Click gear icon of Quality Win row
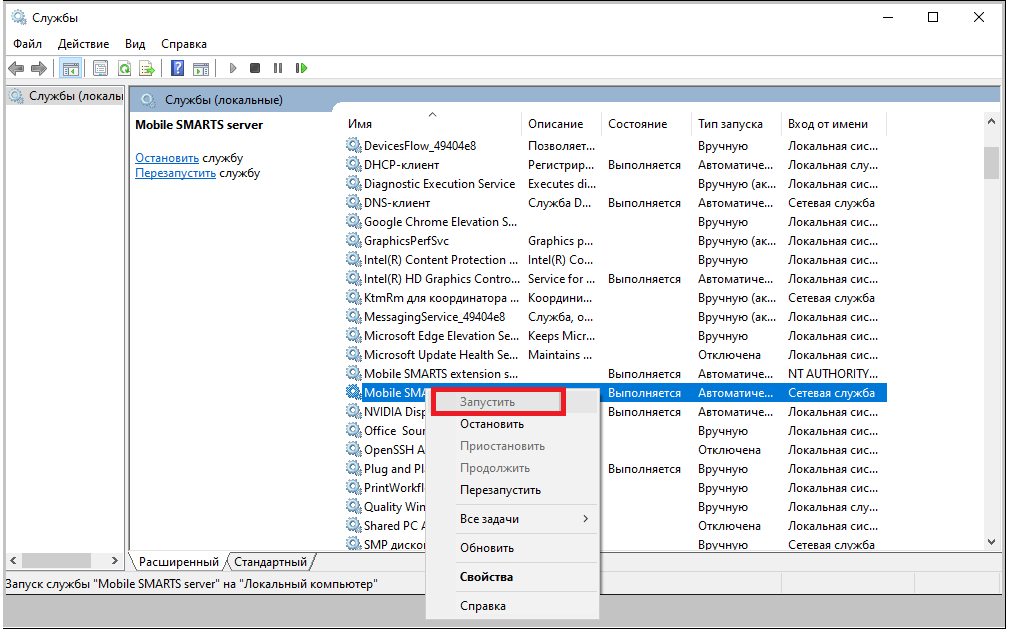The image size is (1009, 632). [x=354, y=507]
